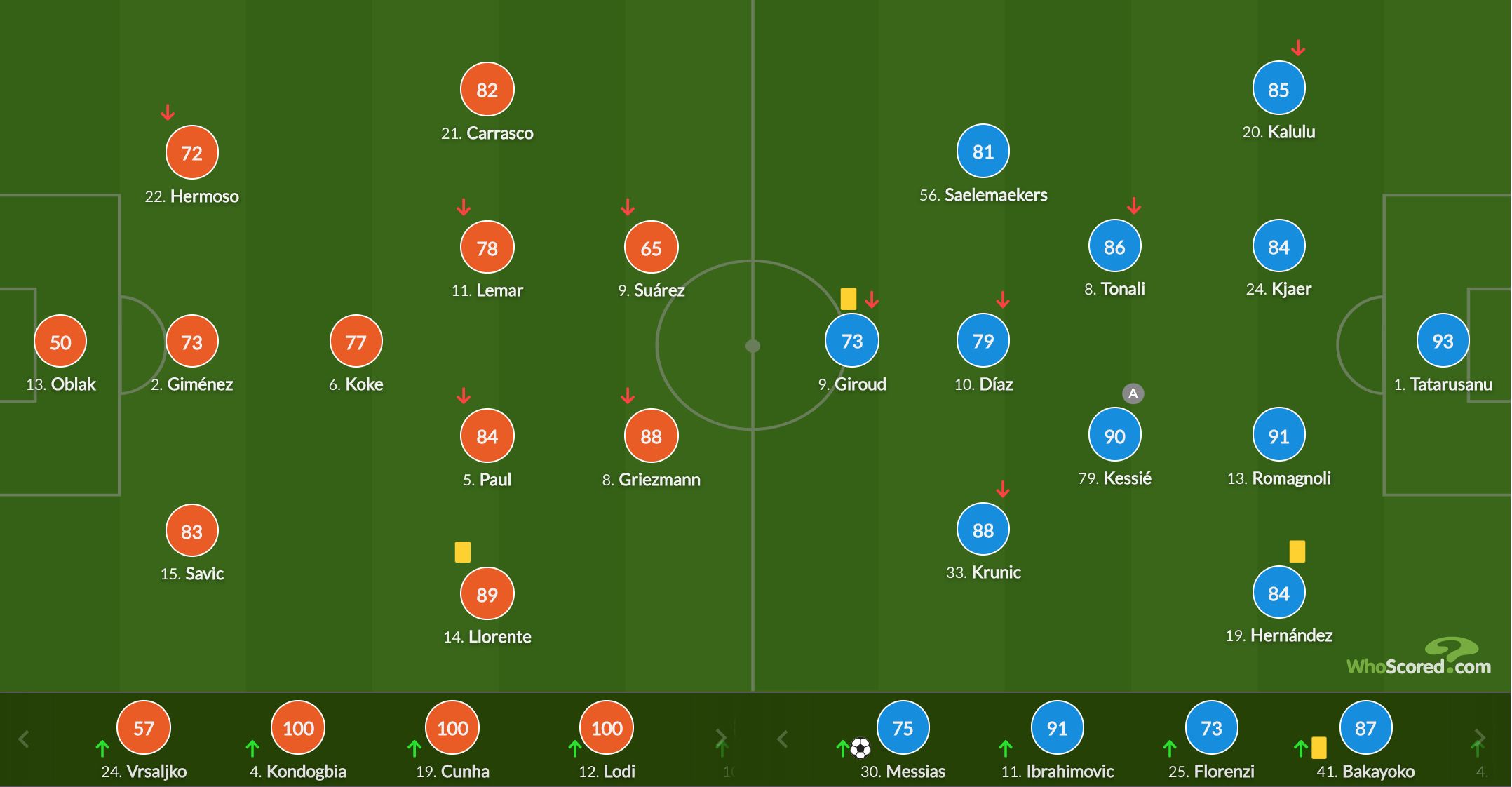This screenshot has height=787, width=1512.
Task: Click Giroud's yellow card icon
Action: (x=848, y=299)
